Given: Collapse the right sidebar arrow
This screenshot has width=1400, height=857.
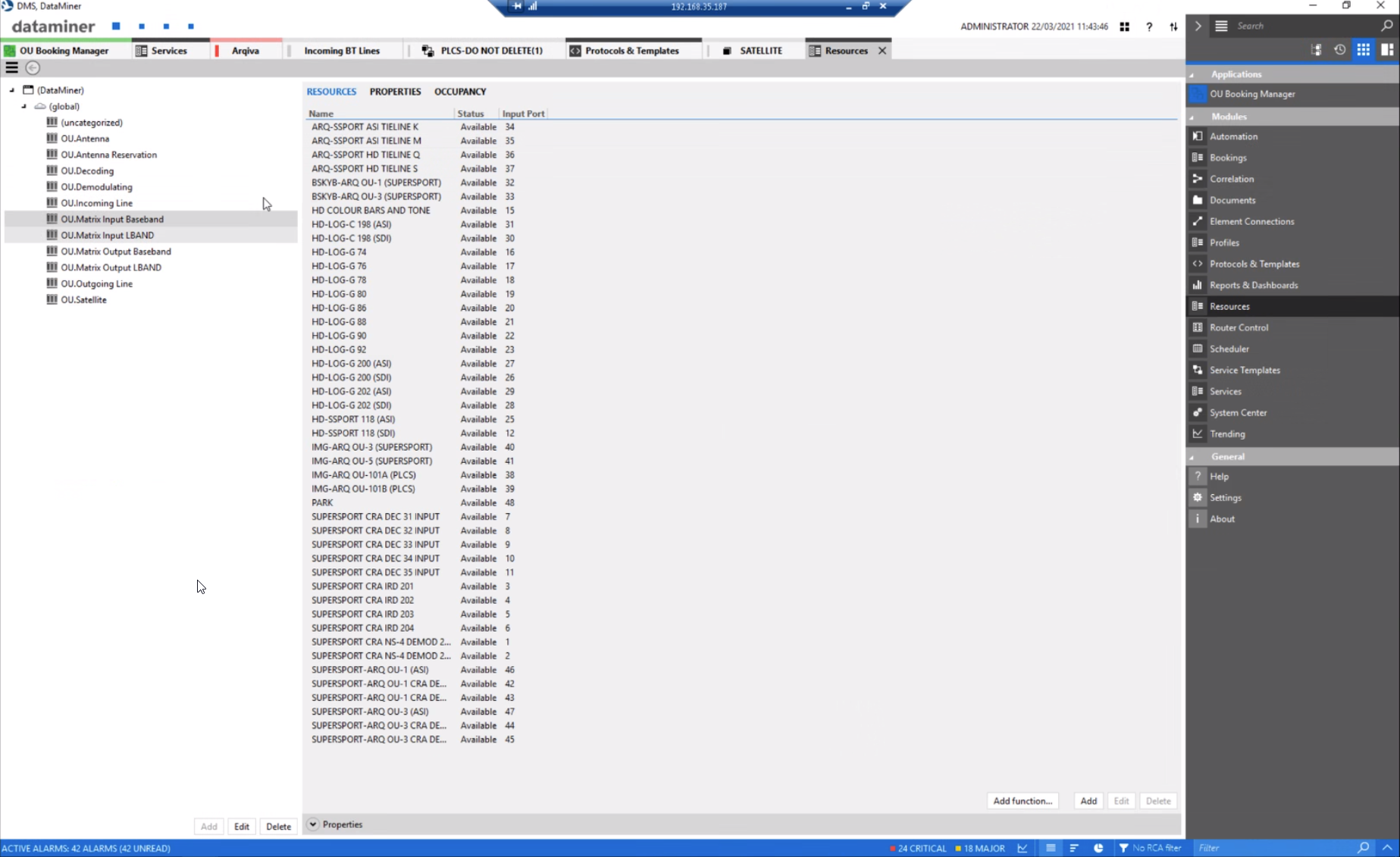Looking at the screenshot, I should (1198, 26).
